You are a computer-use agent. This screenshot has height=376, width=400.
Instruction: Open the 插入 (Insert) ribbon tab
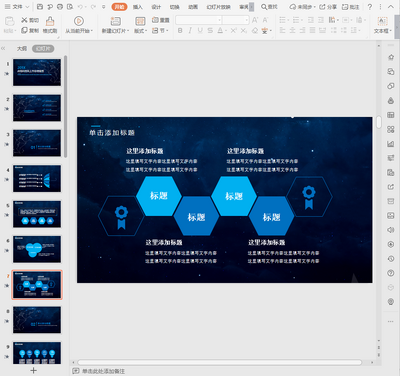pyautogui.click(x=137, y=7)
